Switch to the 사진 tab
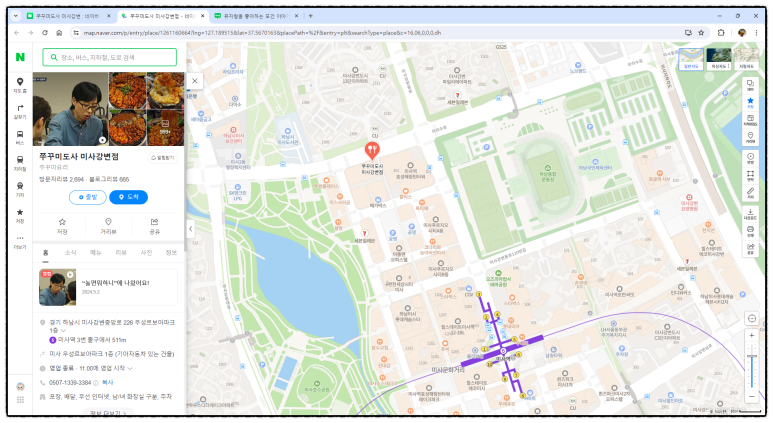The width and height of the screenshot is (773, 423). (146, 252)
